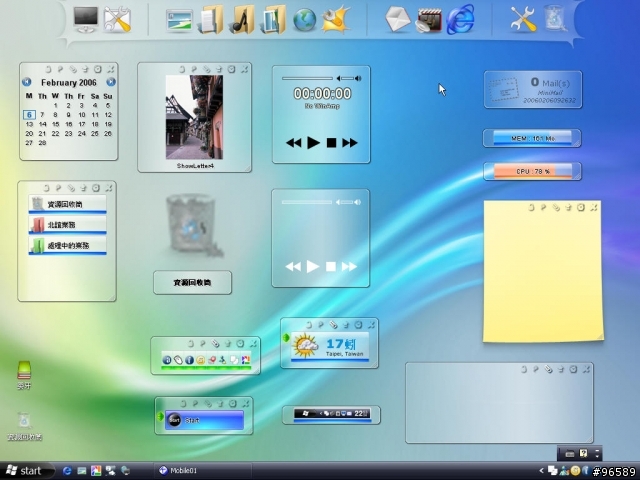
Task: Open the globe network icon in the top dock
Action: click(x=304, y=19)
